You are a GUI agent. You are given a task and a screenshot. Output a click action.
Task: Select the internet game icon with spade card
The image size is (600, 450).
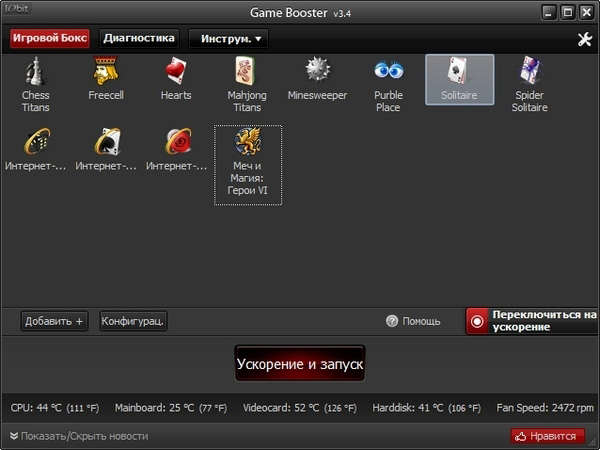[x=108, y=142]
